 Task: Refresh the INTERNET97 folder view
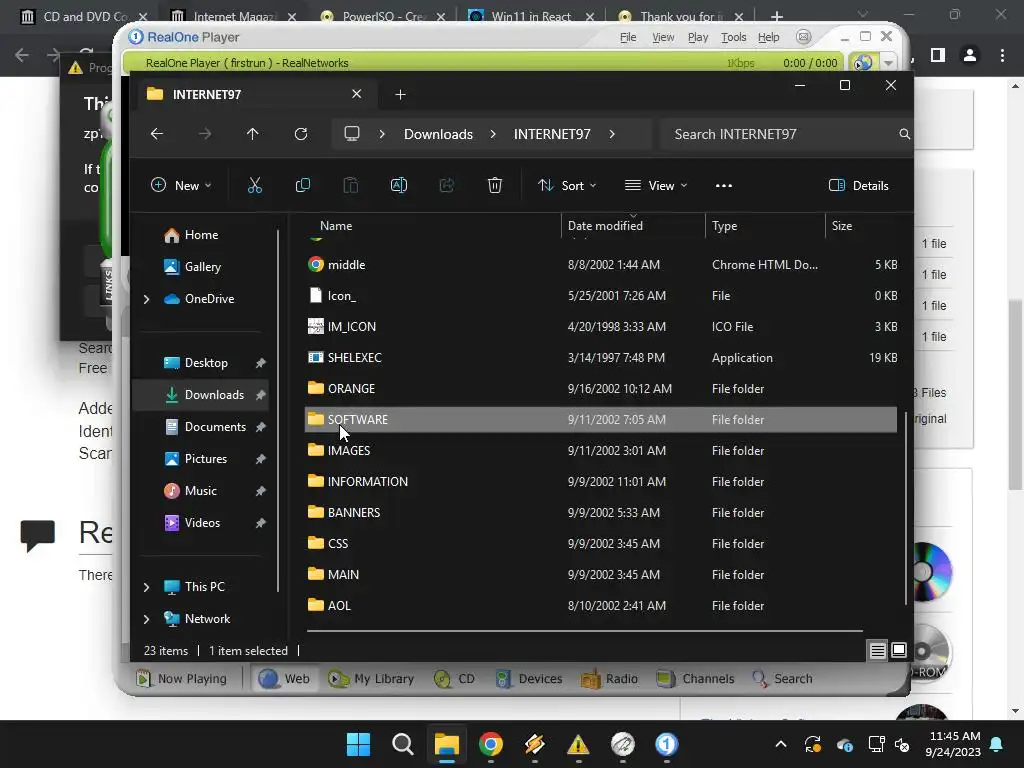click(x=300, y=134)
